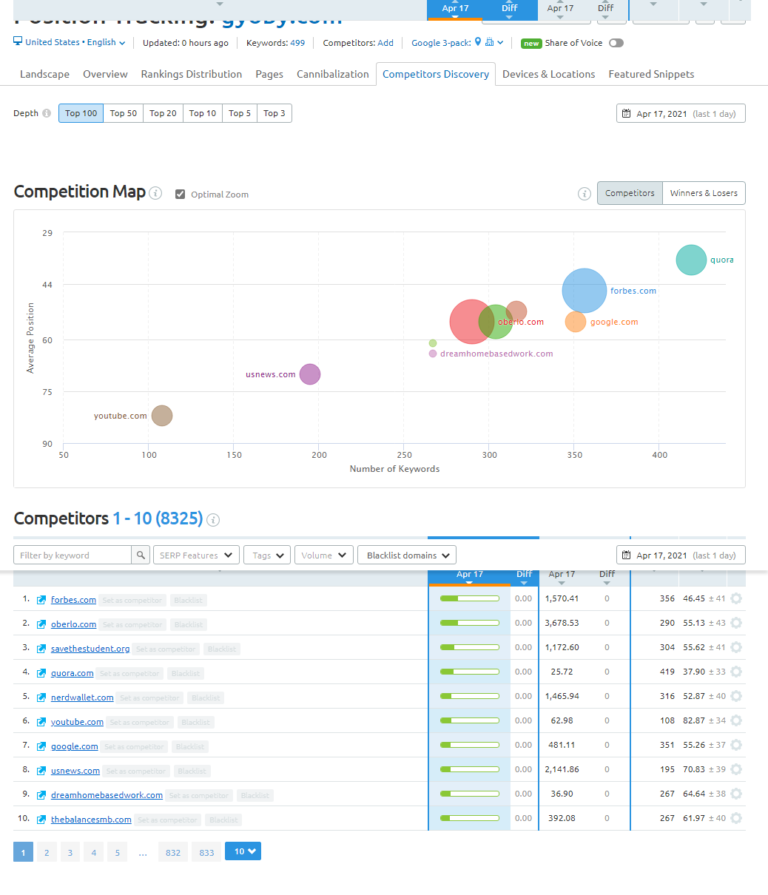Click Set as competitor for oberlo.com
This screenshot has height=895, width=768.
pos(132,624)
